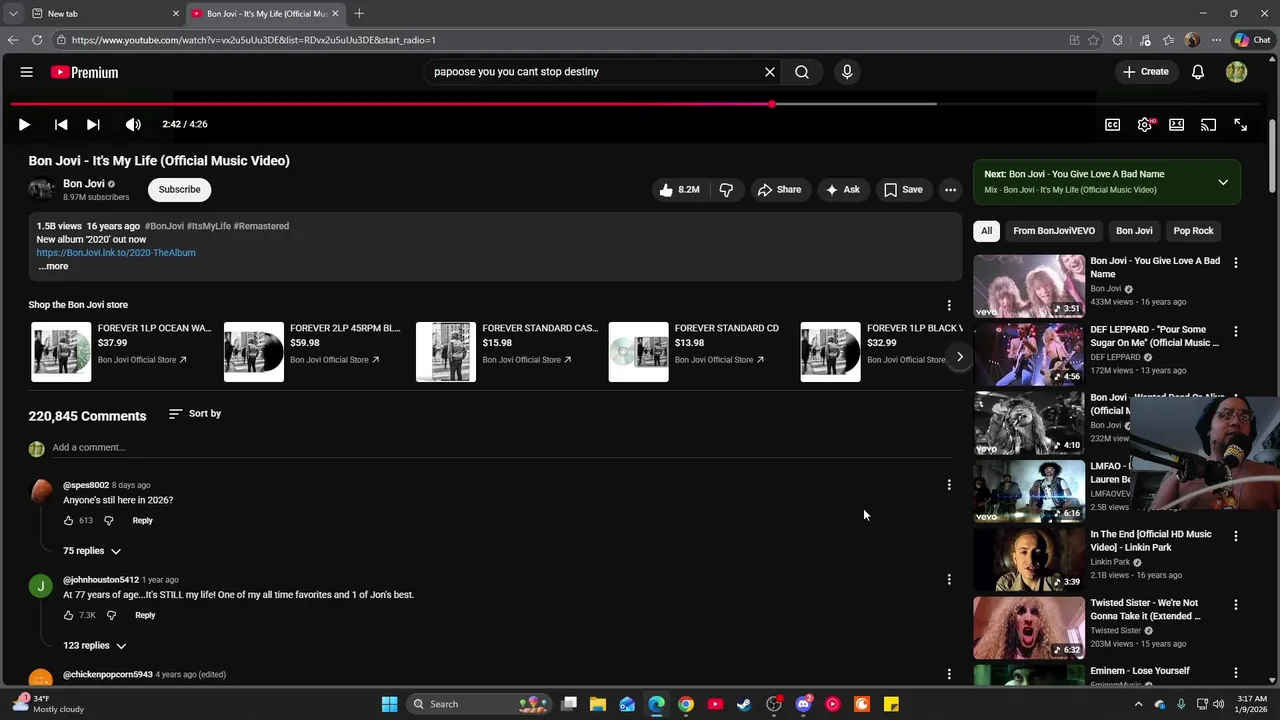Image resolution: width=1280 pixels, height=720 pixels.
Task: Open options menu for @johnhouston5412 comment
Action: pyautogui.click(x=949, y=580)
